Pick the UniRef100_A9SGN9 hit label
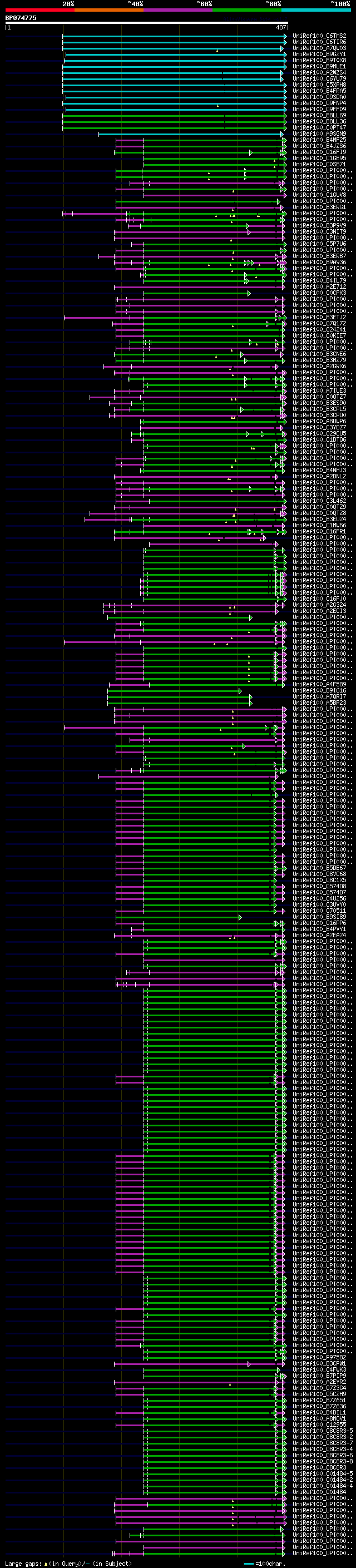Screen dimensions: 356x1568 (x=319, y=134)
